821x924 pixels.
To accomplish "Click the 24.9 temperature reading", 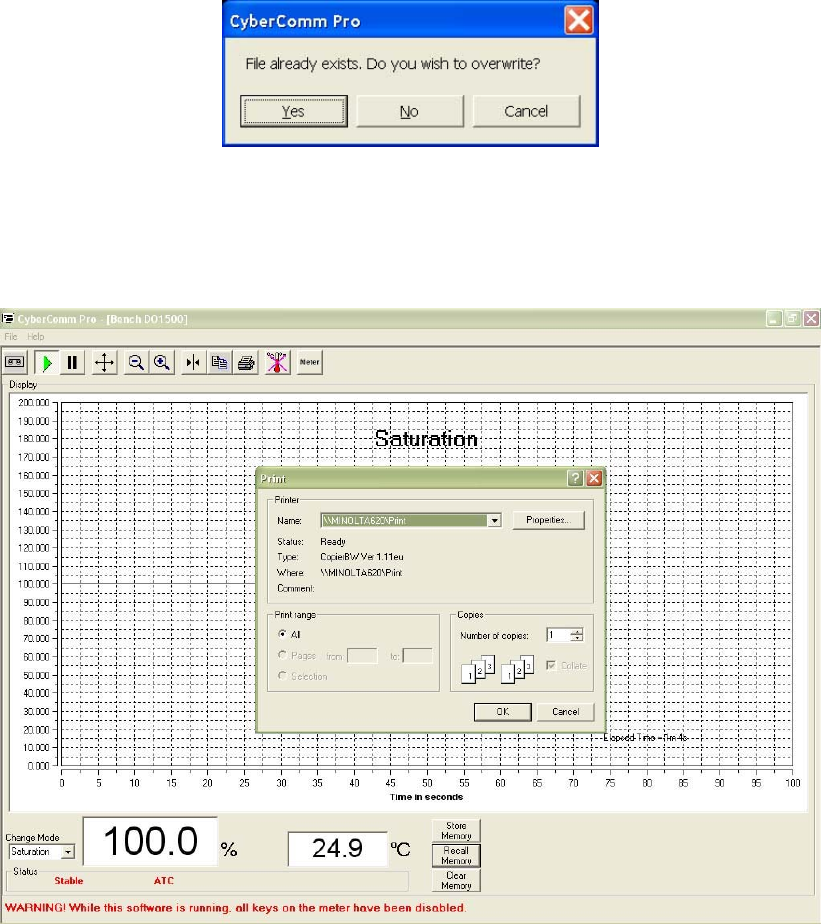I will click(x=338, y=849).
